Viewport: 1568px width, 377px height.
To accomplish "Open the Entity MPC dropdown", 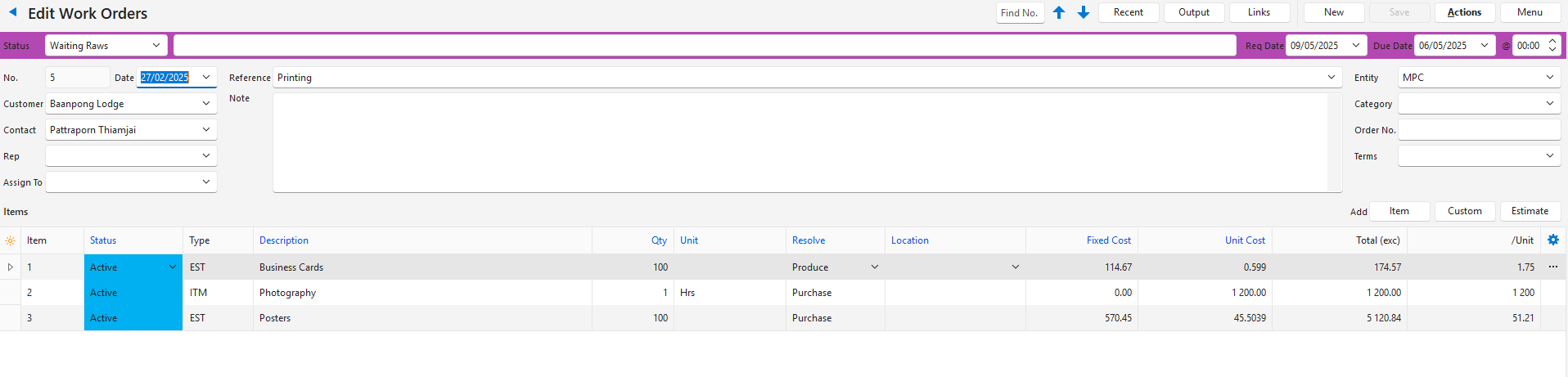I will [x=1549, y=78].
